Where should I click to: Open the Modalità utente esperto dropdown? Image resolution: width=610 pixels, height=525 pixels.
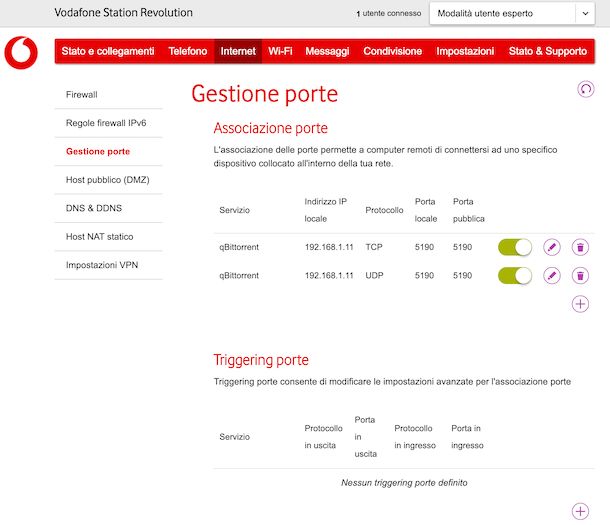(512, 14)
